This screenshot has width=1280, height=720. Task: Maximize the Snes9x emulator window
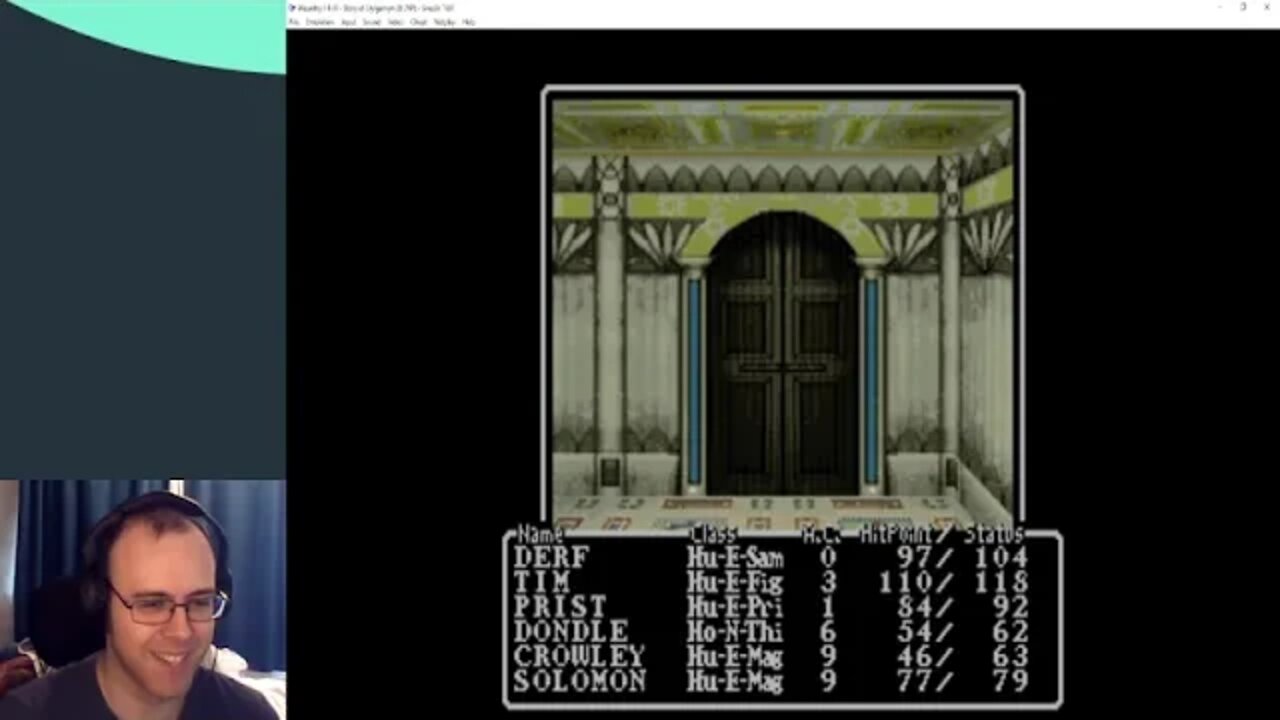[1243, 7]
